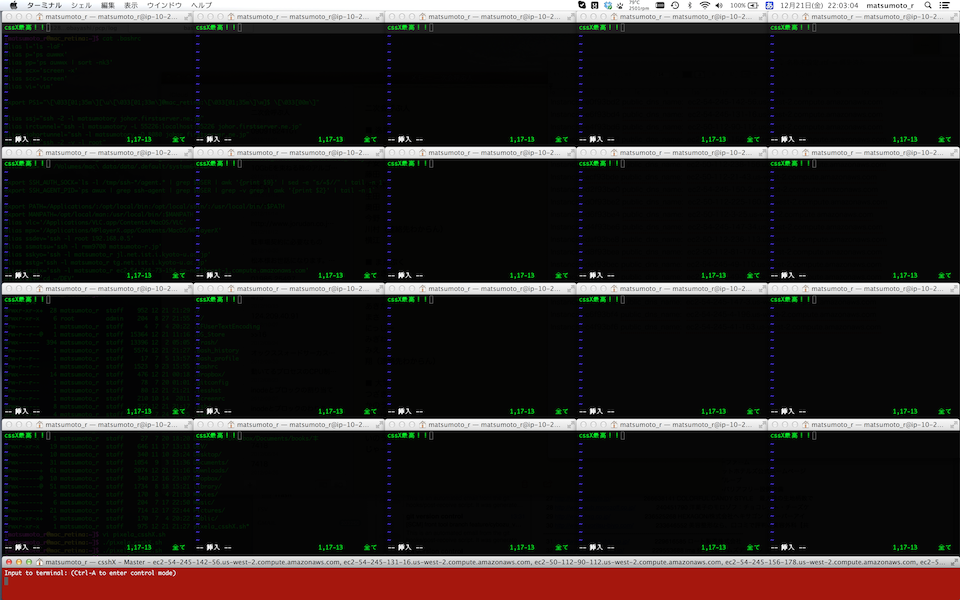Click the volume speaker icon

click(x=718, y=6)
